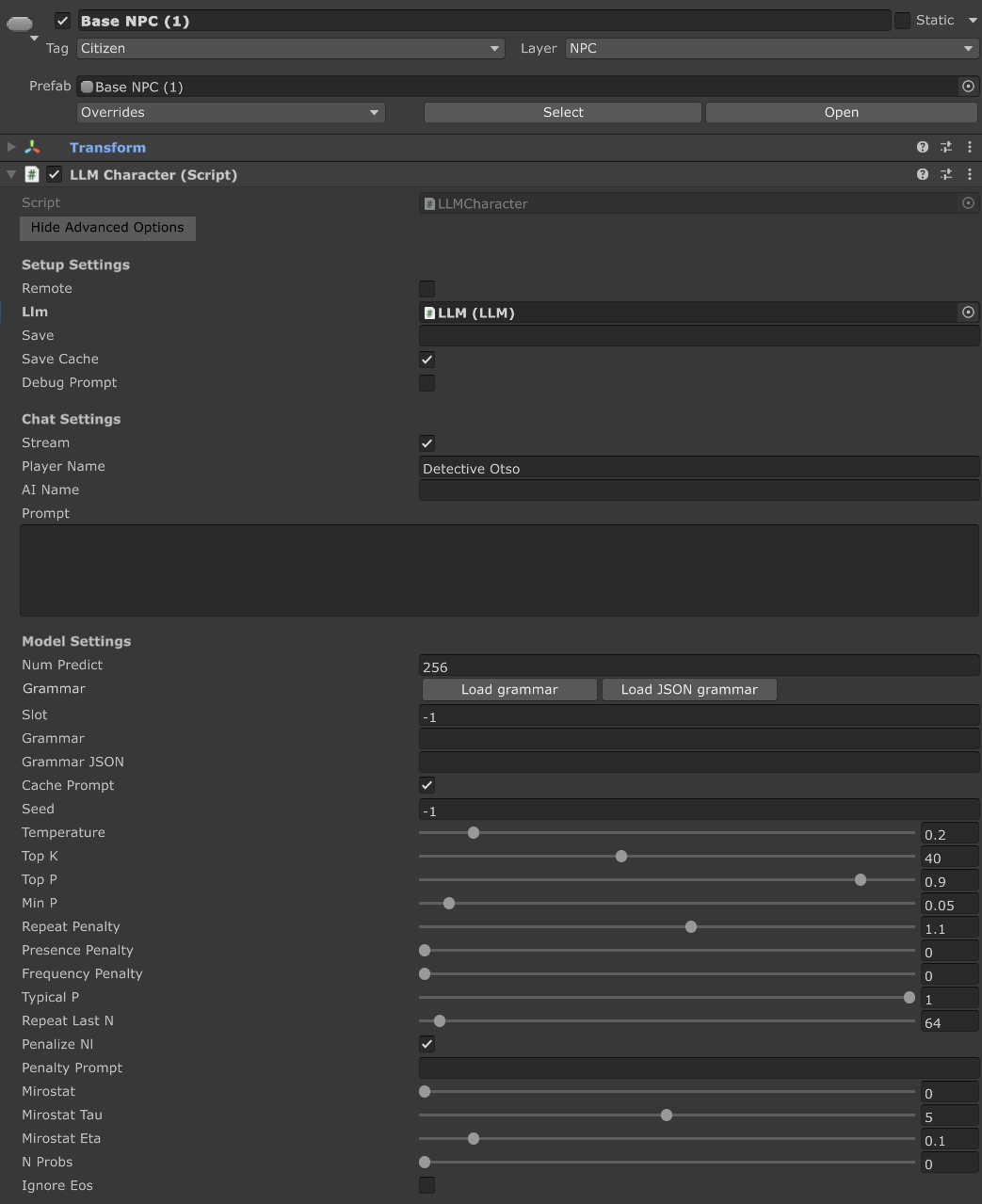
Task: Open object picker for Prefab field
Action: tap(968, 86)
